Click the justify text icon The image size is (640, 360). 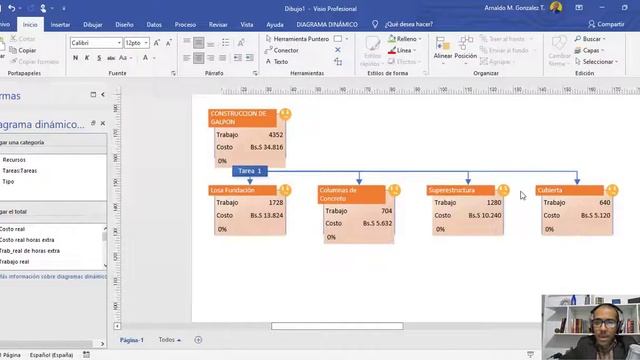pos(222,58)
